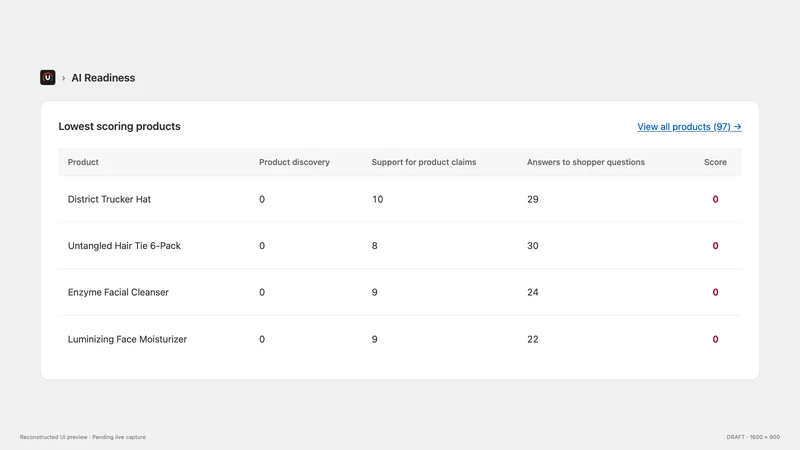Click the Lowest scoring products heading
This screenshot has height=450, width=800.
(x=119, y=127)
